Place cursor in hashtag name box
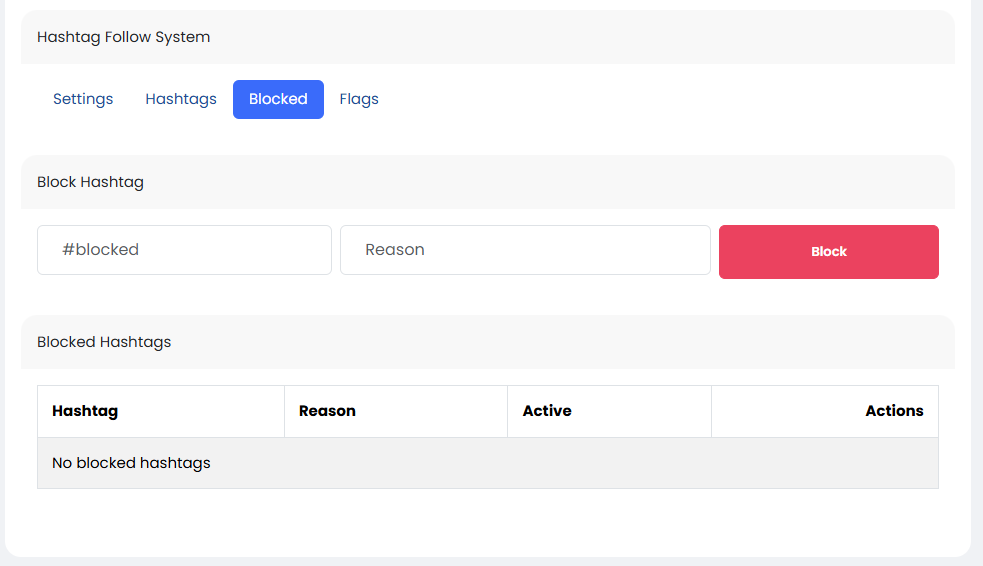The width and height of the screenshot is (983, 566). [x=184, y=250]
